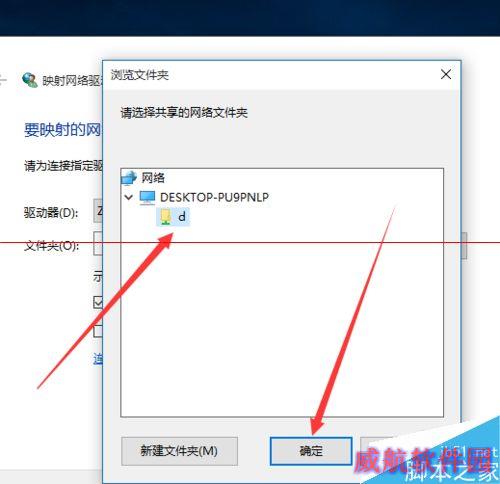Click empty space in the folder tree list
The height and width of the screenshot is (484, 500).
(282, 320)
